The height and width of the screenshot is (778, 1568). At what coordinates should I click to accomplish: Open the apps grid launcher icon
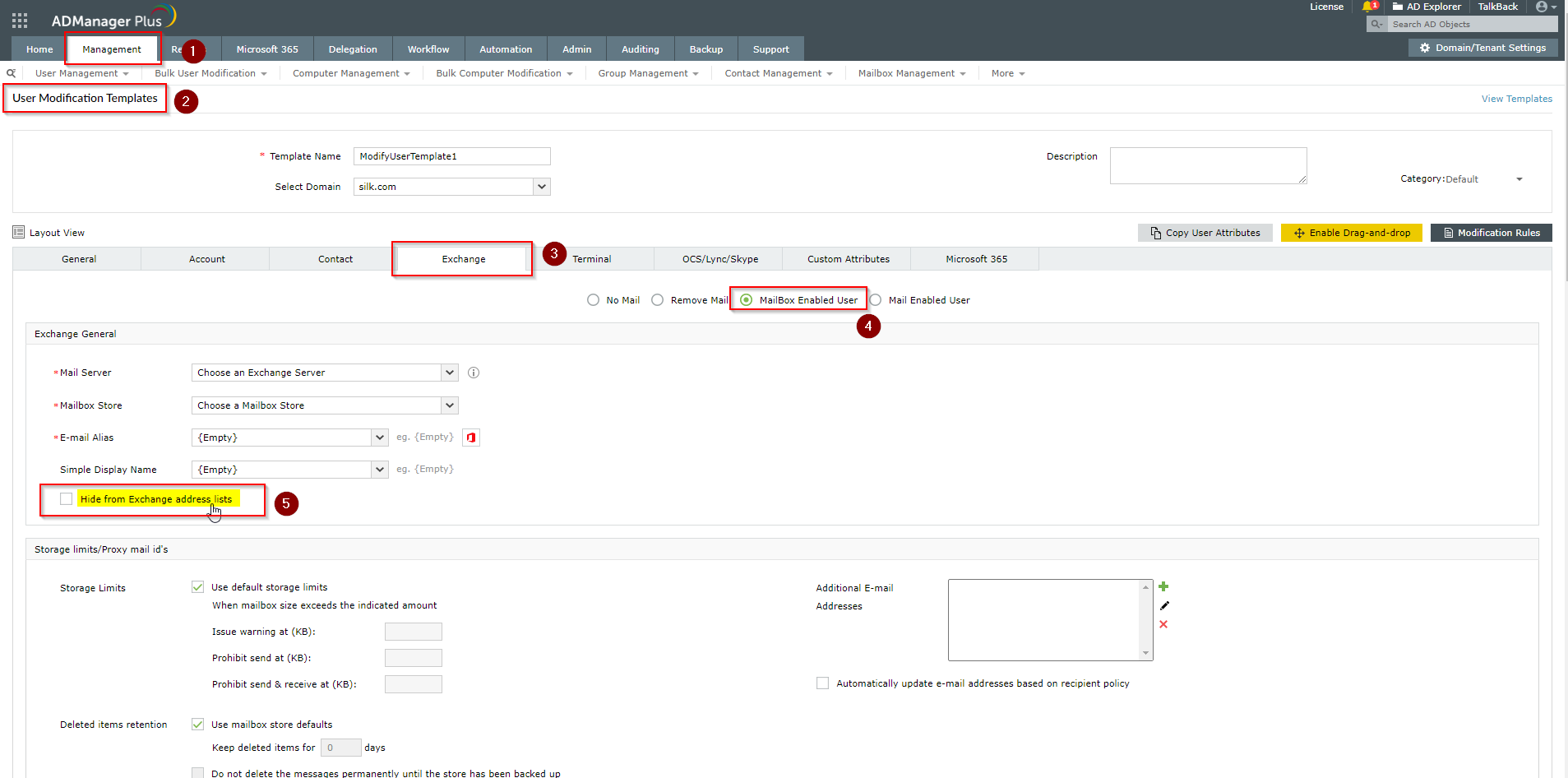tap(20, 21)
